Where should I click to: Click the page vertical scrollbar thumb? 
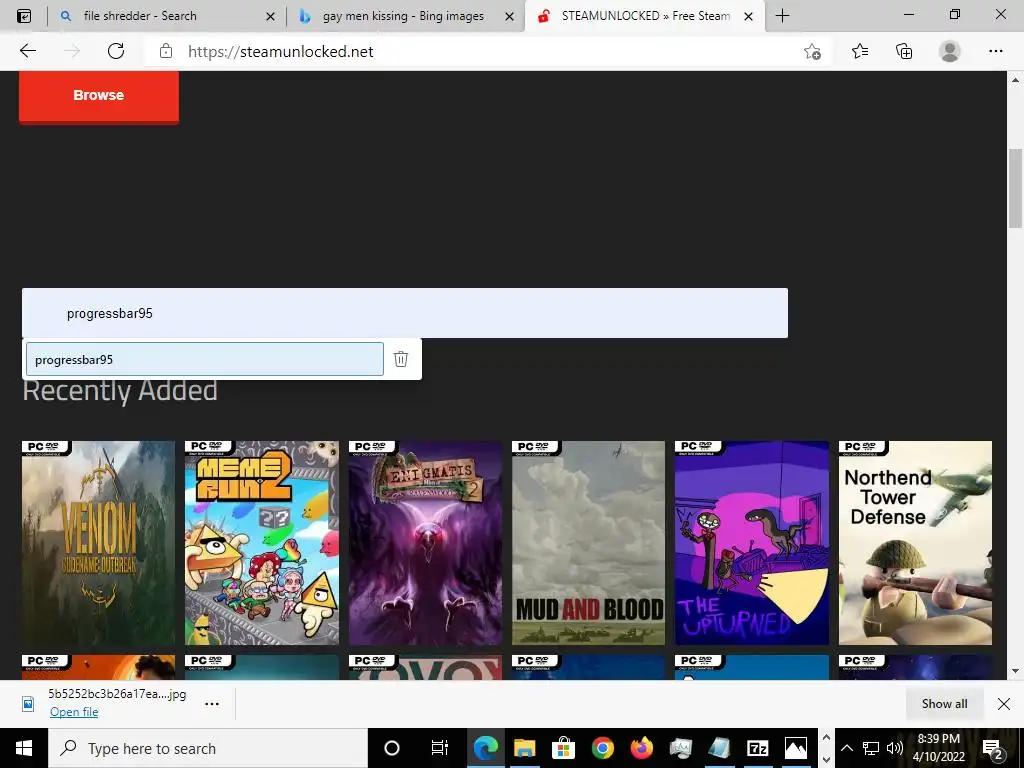tap(1015, 188)
